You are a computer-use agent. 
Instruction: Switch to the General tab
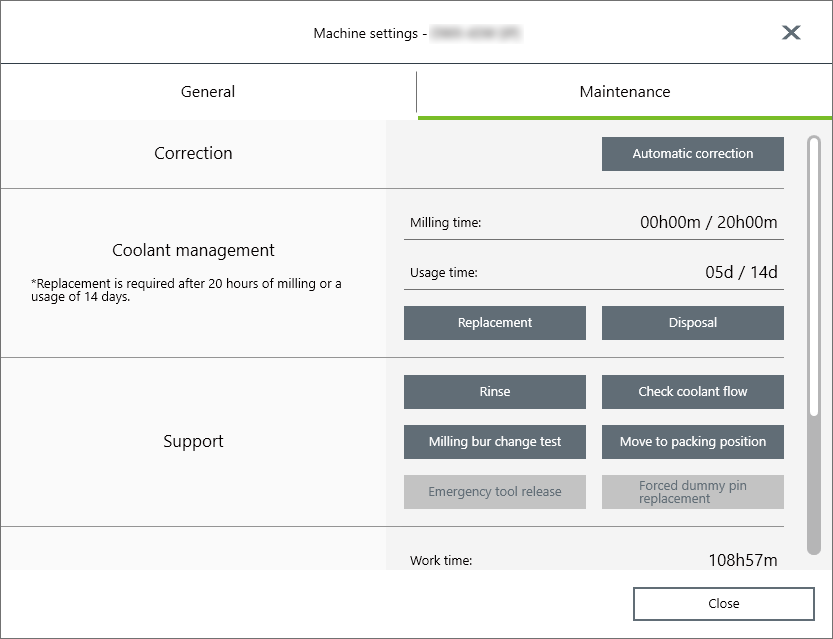(208, 92)
